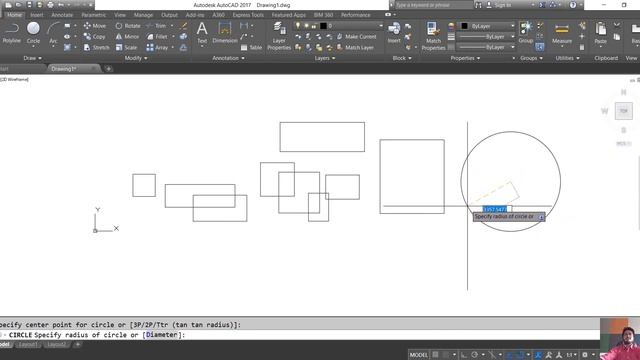This screenshot has height=360, width=640.
Task: Select the Dimension tool
Action: click(x=224, y=33)
